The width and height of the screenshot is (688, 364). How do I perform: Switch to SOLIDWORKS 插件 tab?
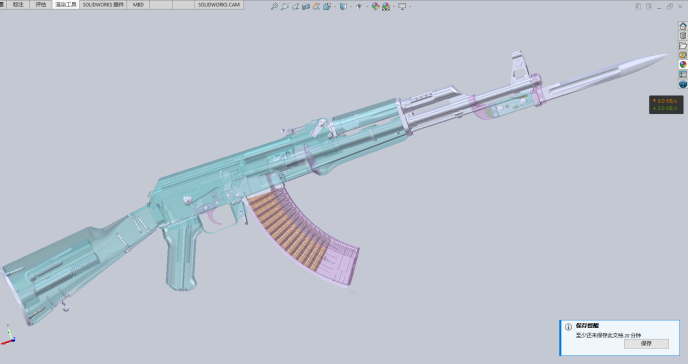pyautogui.click(x=103, y=4)
